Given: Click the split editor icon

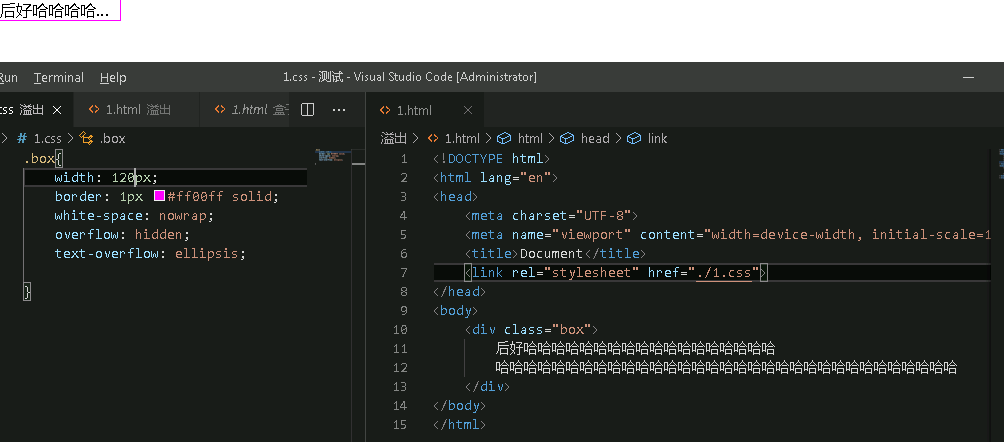Looking at the screenshot, I should [307, 110].
